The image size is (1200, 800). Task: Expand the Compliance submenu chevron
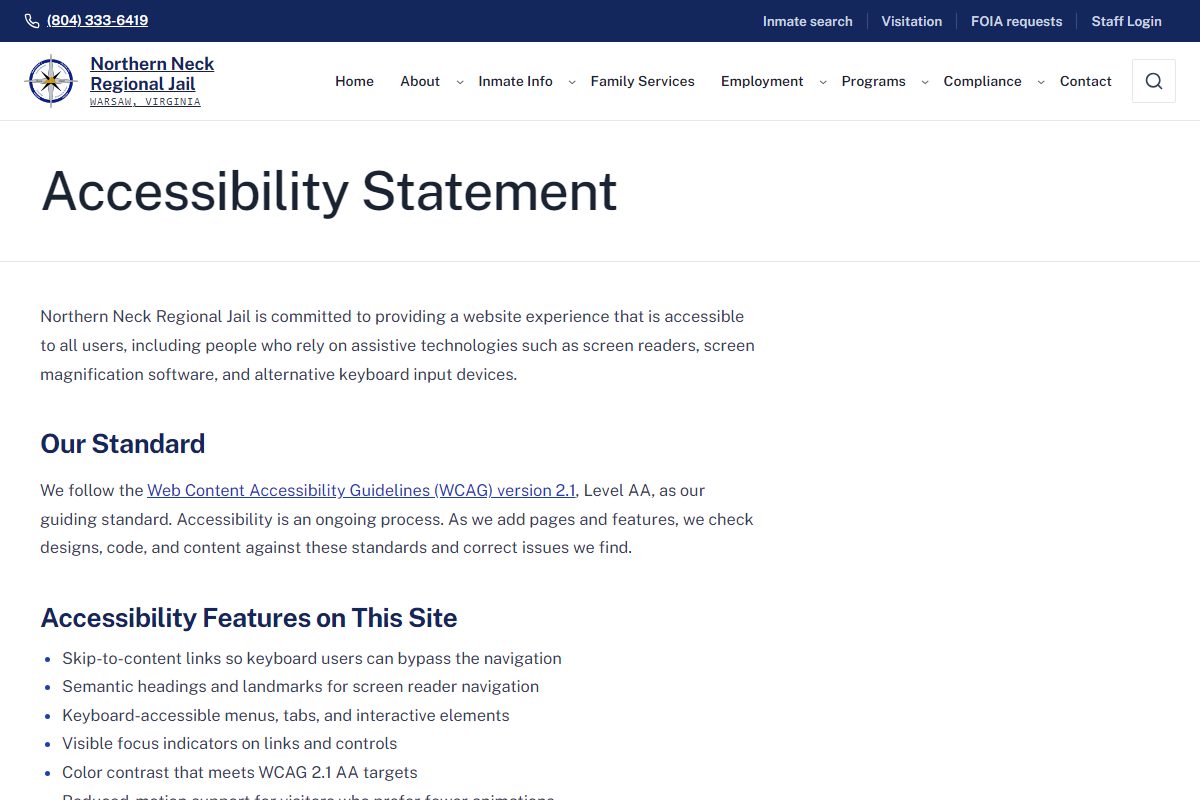coord(1041,82)
